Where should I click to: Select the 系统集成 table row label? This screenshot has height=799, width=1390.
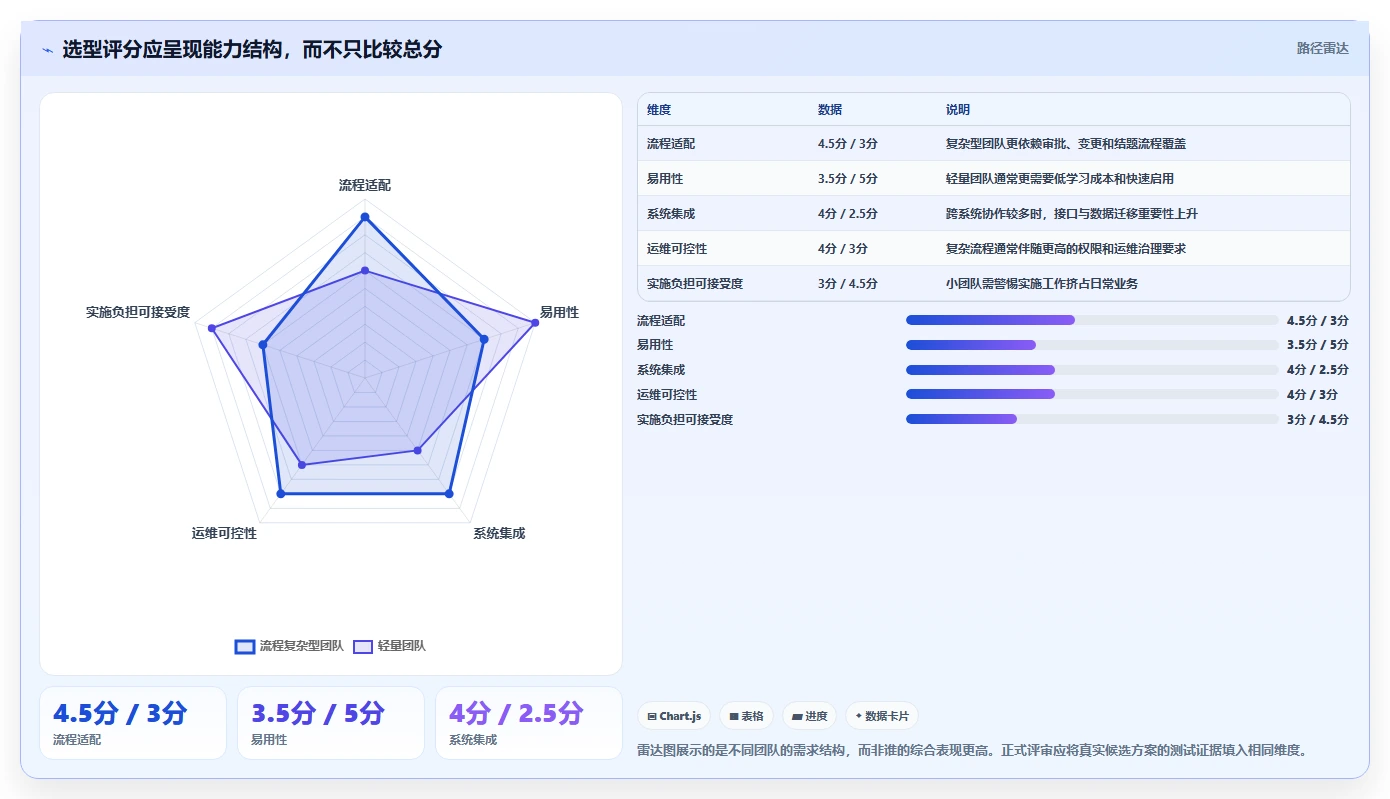(671, 214)
